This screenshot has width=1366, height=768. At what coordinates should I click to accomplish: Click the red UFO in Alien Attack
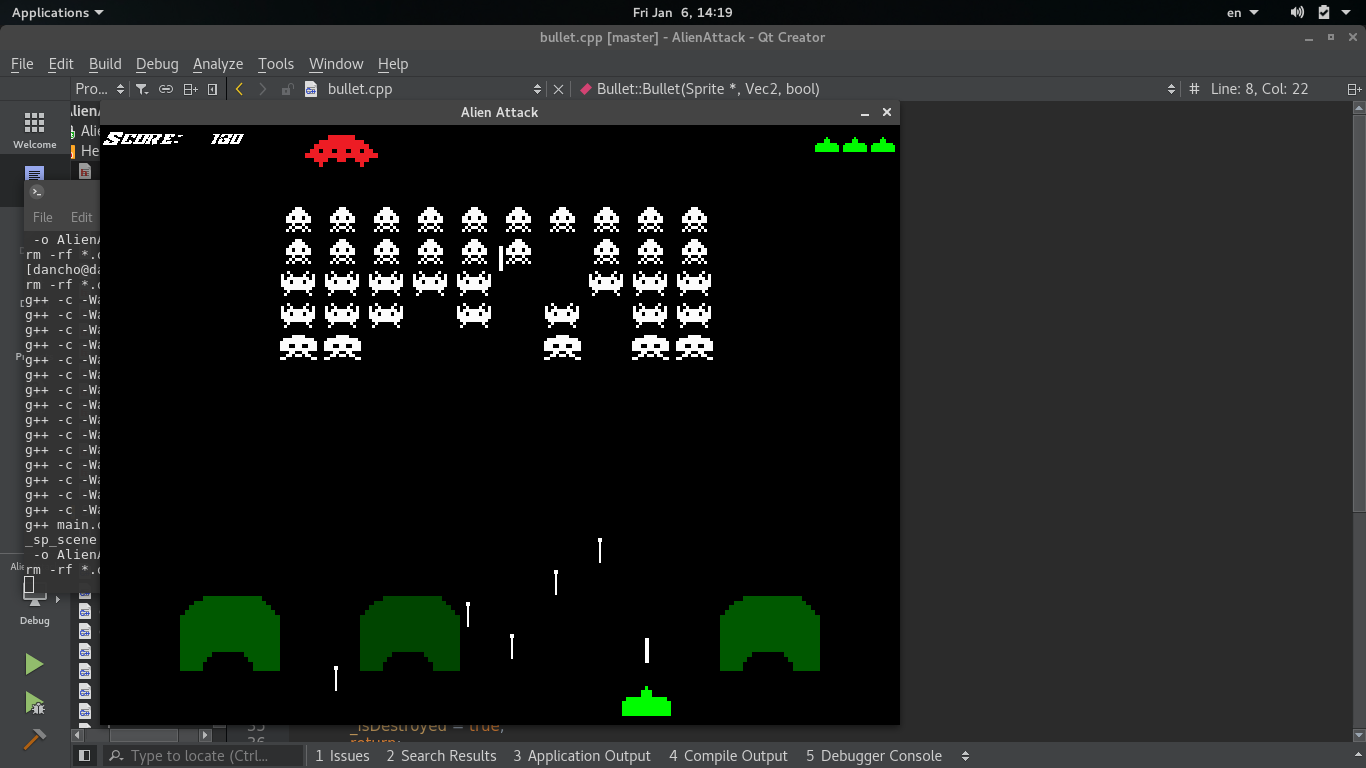[x=341, y=151]
